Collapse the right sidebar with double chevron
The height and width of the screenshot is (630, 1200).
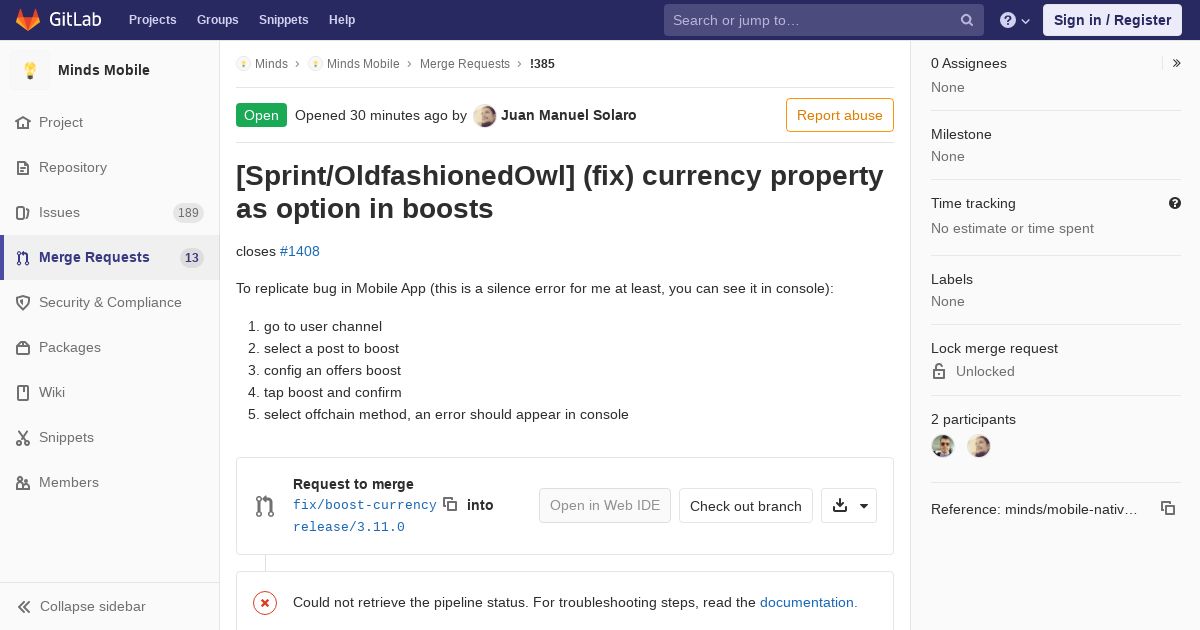pos(1177,63)
